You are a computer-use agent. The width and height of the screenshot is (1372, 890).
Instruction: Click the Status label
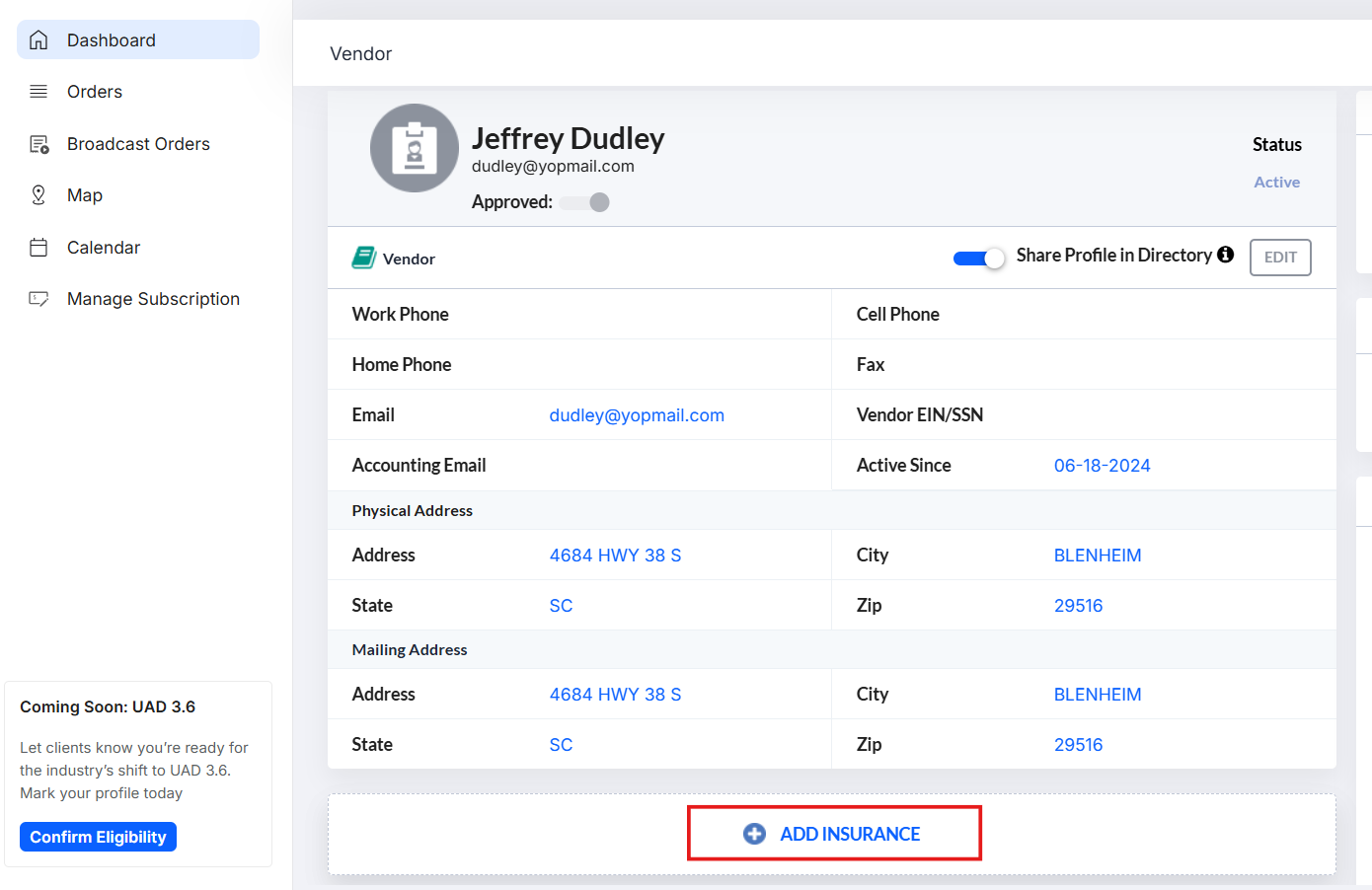coord(1276,145)
